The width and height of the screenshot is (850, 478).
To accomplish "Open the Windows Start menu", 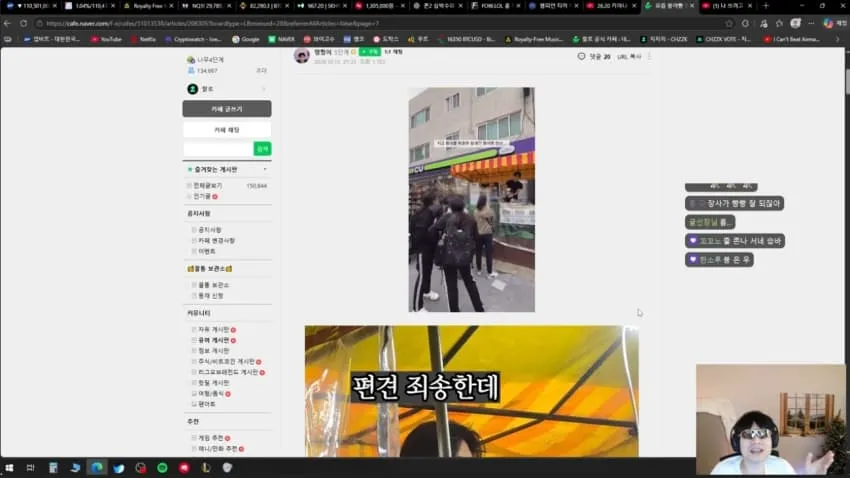I will click(x=9, y=468).
